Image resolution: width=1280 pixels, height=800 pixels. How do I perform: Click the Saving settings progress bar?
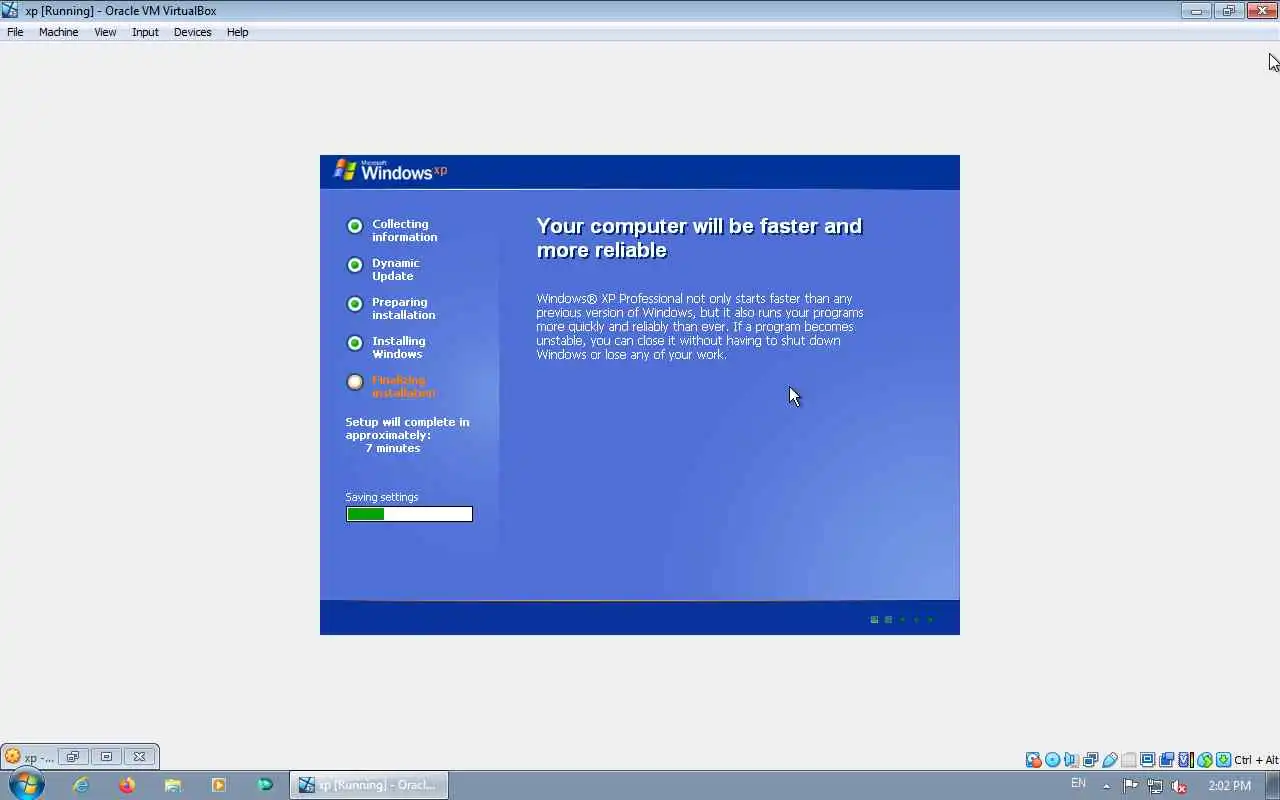pos(409,514)
